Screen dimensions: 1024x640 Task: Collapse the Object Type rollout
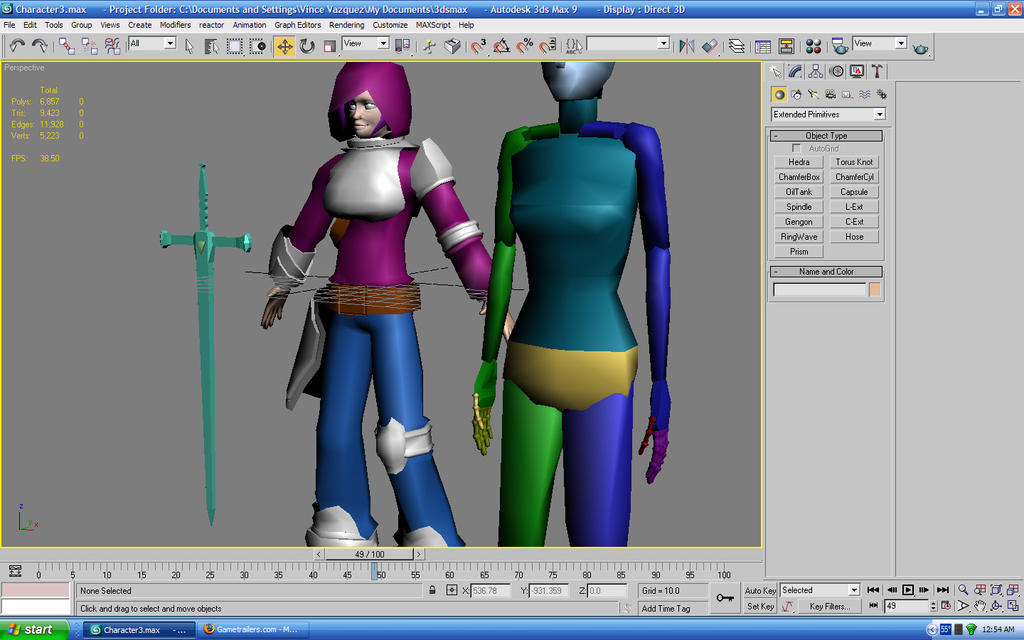pos(826,136)
